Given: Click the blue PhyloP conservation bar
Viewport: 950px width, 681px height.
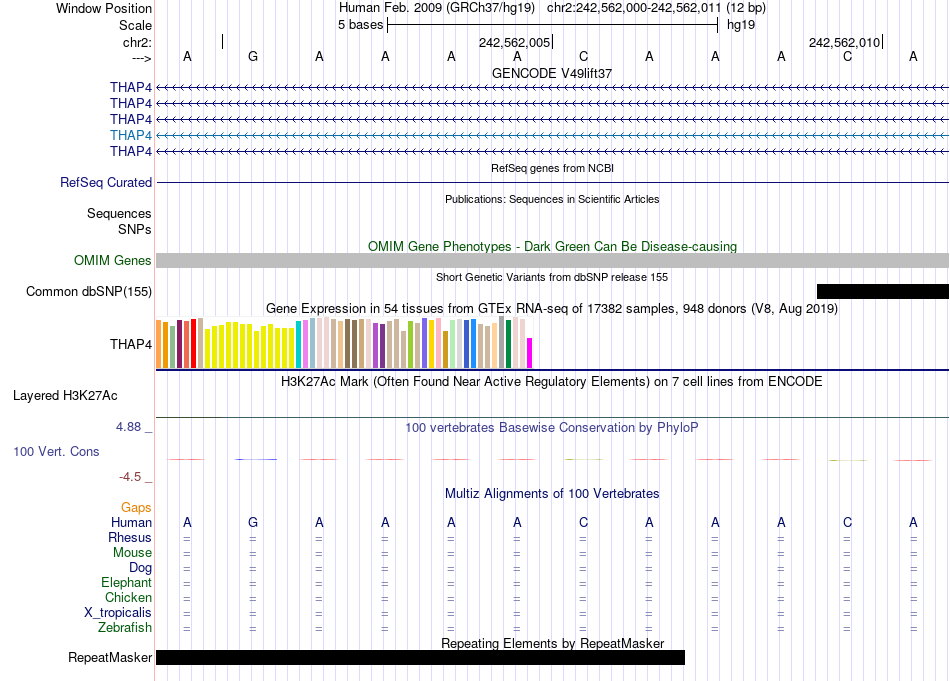Looking at the screenshot, I should click(x=256, y=459).
